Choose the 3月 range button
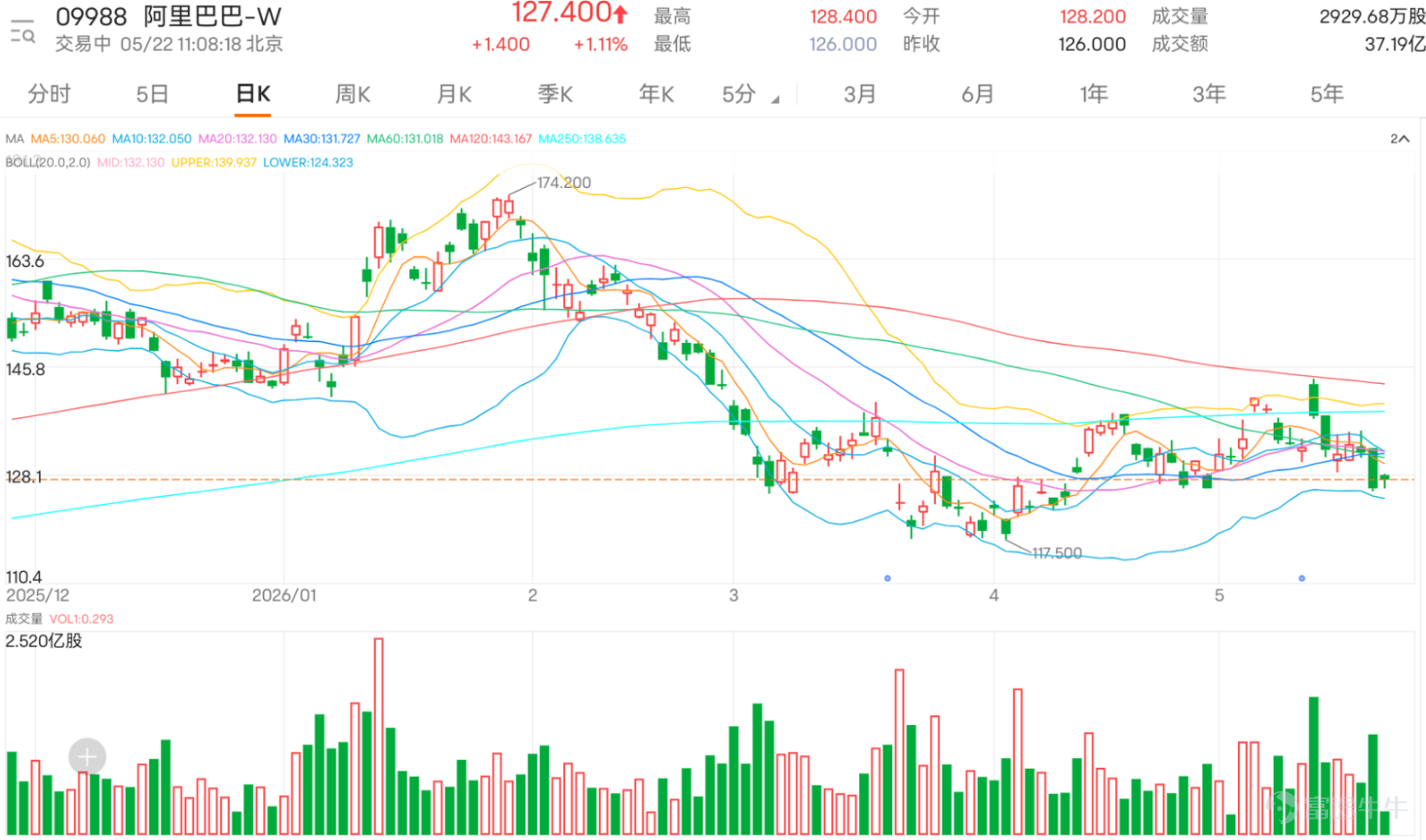The image size is (1426, 840). click(860, 94)
